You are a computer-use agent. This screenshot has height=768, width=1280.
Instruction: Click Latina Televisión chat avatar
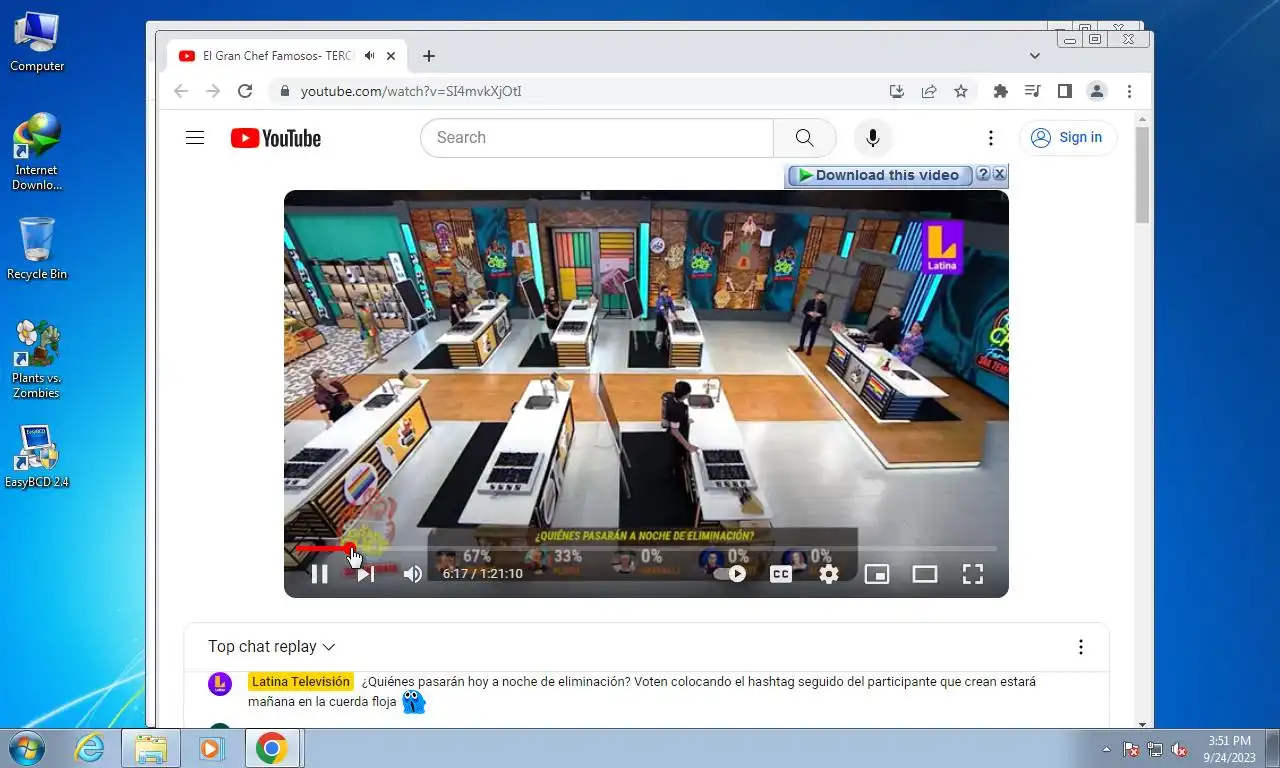[220, 684]
